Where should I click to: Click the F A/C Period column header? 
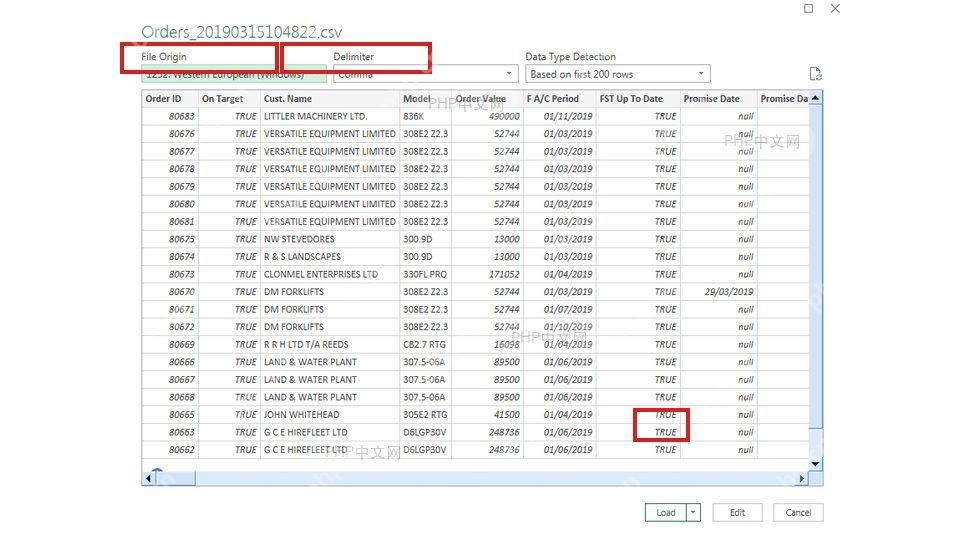(x=560, y=99)
